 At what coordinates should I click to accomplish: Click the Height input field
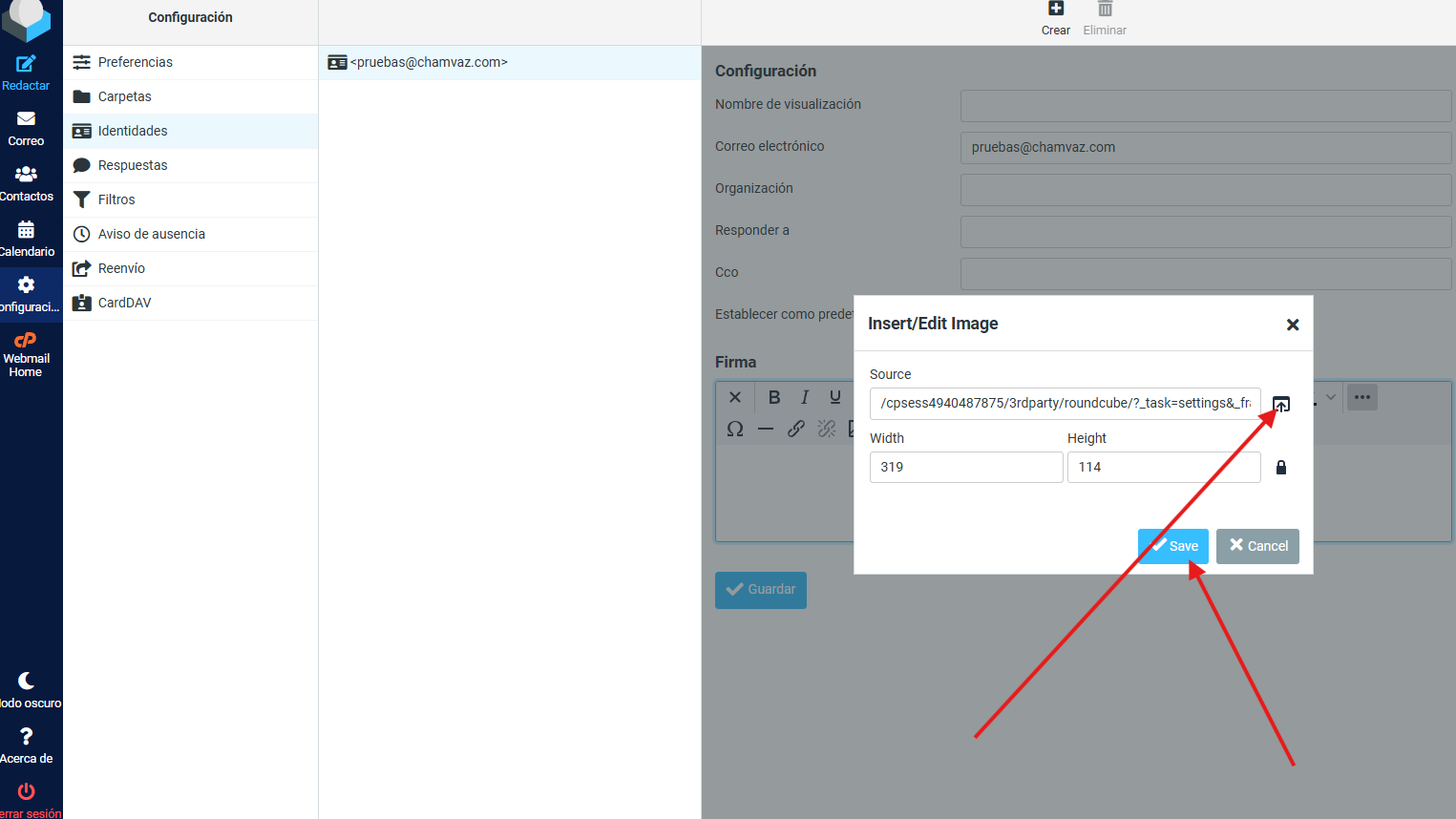(1163, 468)
